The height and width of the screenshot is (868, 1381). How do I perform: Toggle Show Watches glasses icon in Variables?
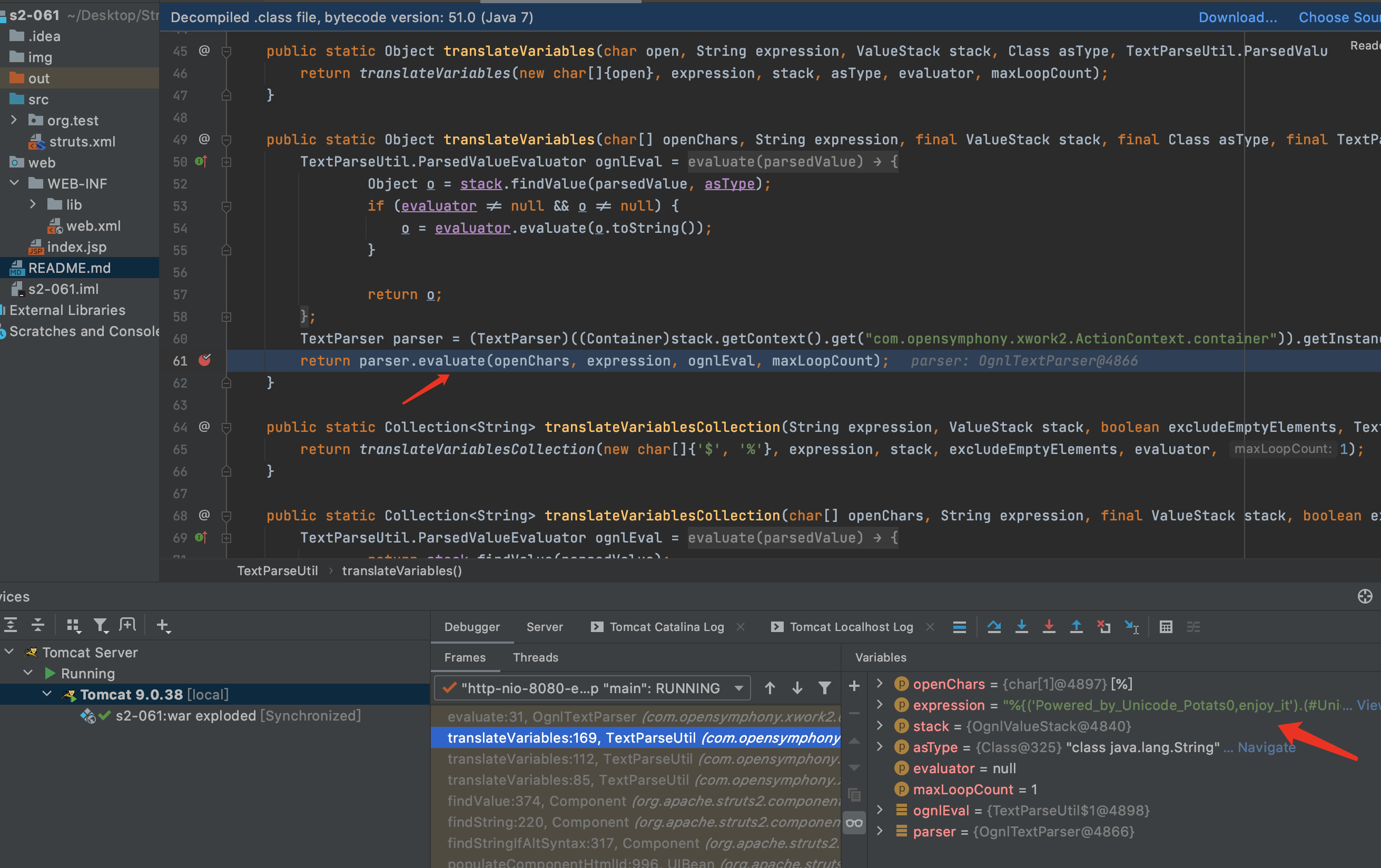(854, 823)
